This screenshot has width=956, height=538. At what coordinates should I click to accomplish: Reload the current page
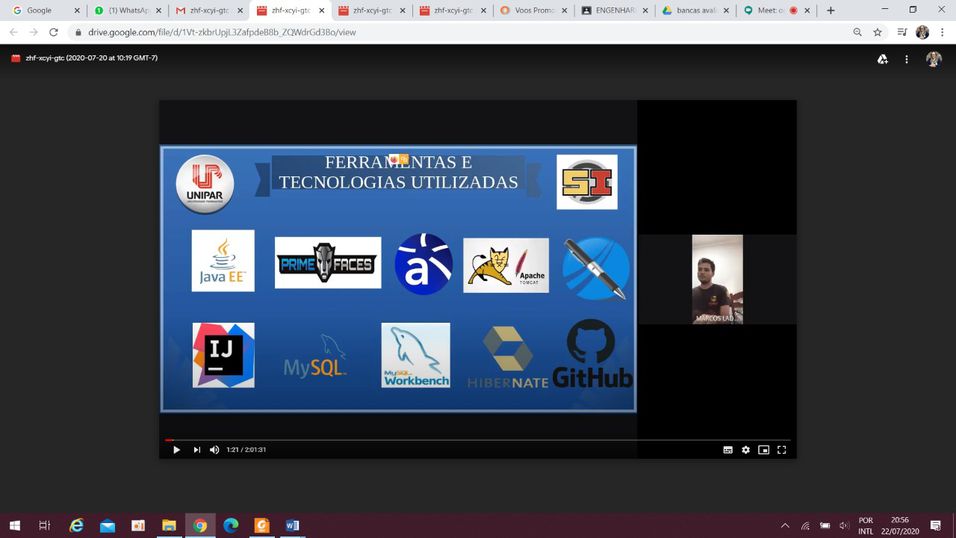click(x=53, y=32)
